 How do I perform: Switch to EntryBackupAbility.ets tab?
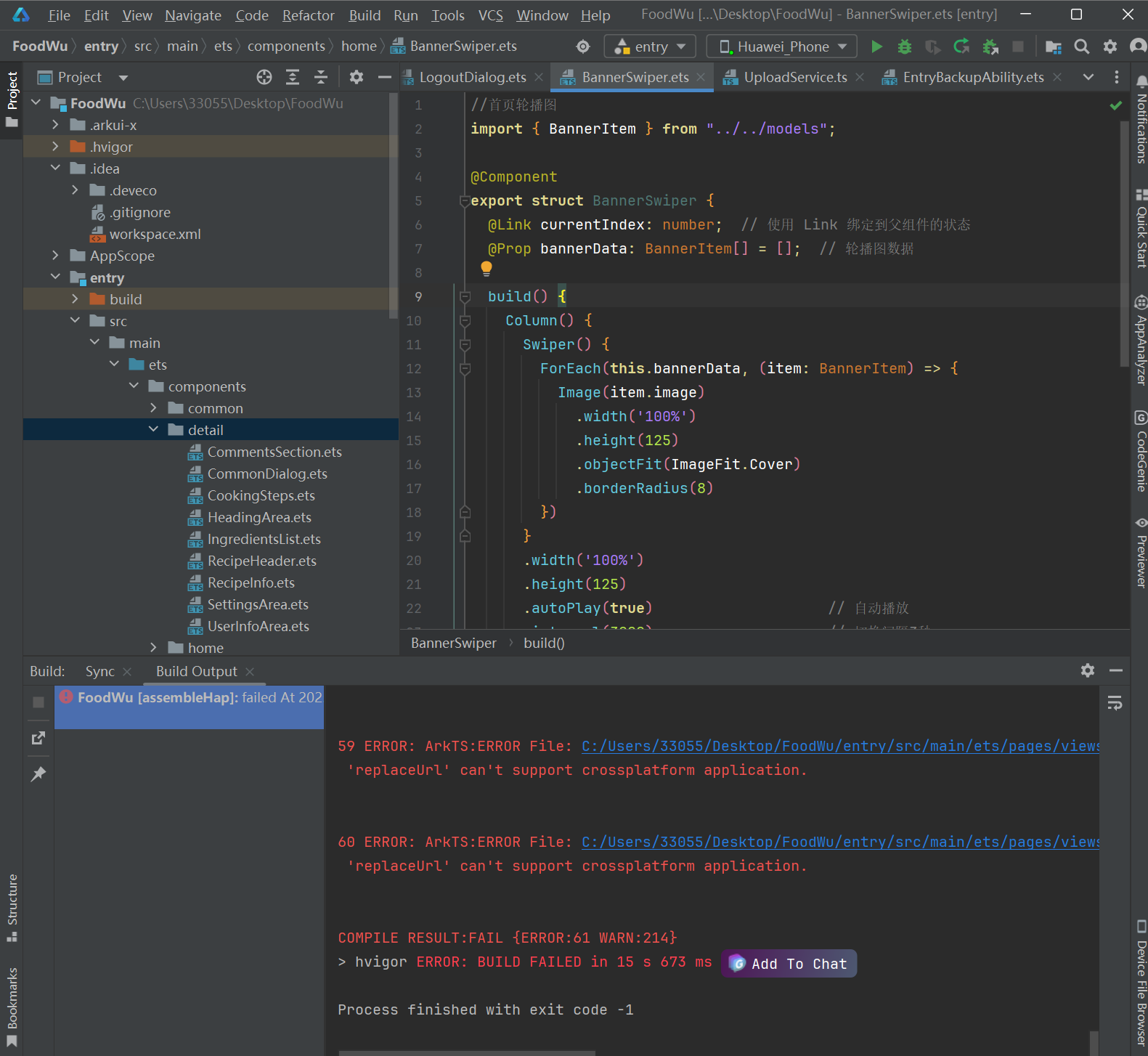(x=973, y=77)
